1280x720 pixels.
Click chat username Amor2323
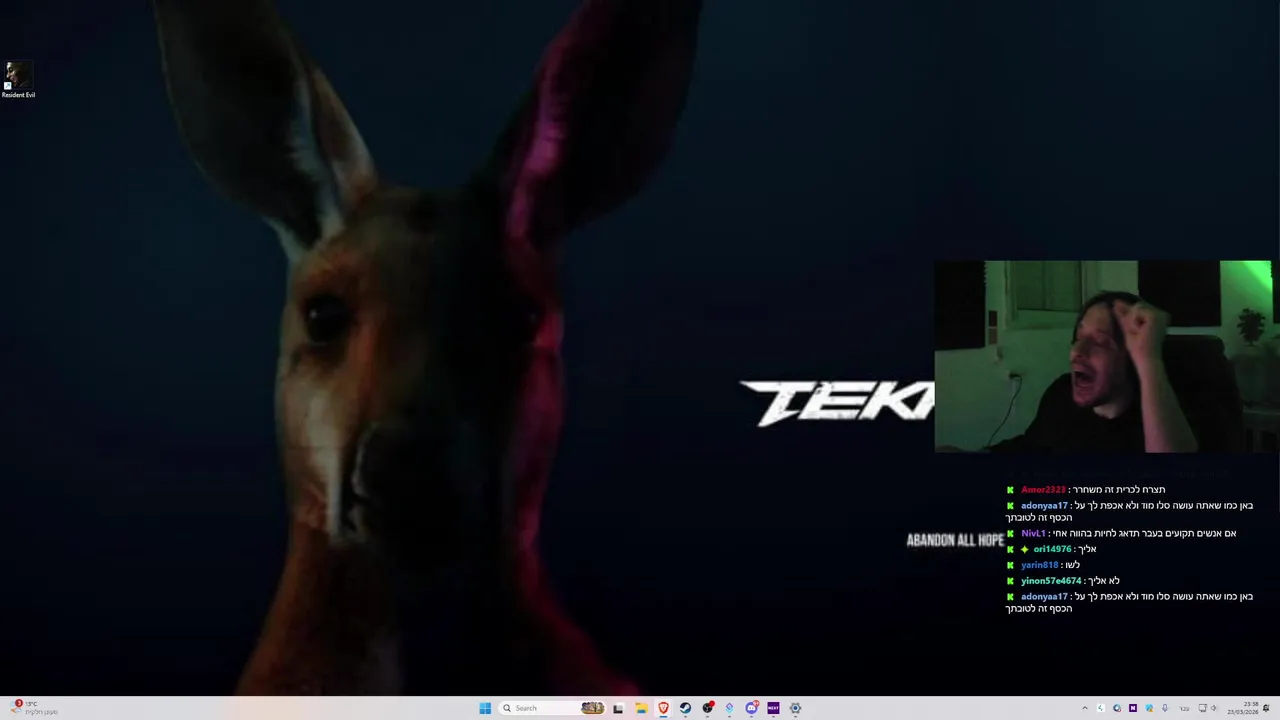point(1043,490)
